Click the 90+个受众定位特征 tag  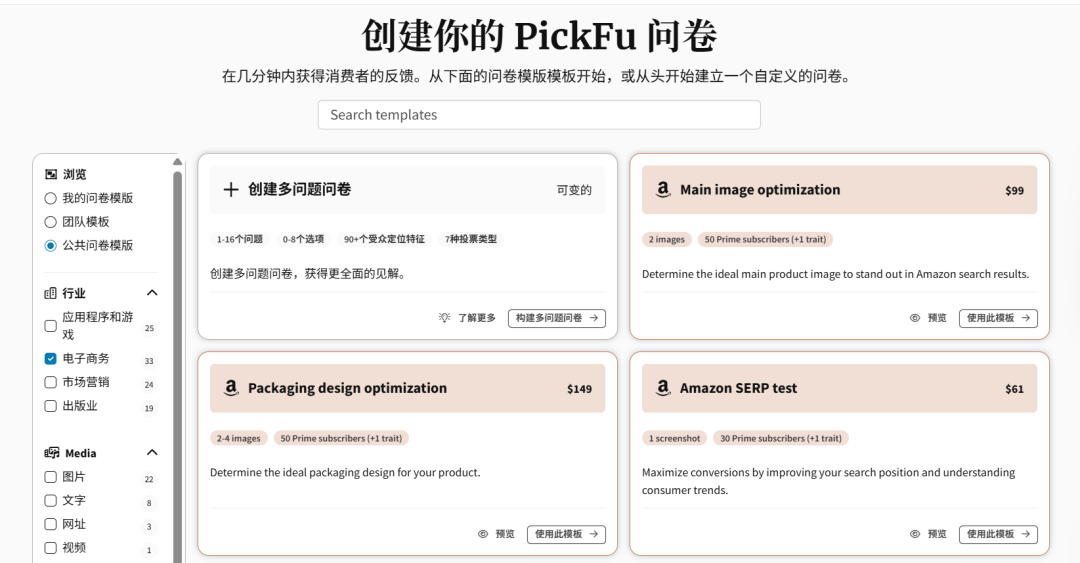click(x=384, y=239)
